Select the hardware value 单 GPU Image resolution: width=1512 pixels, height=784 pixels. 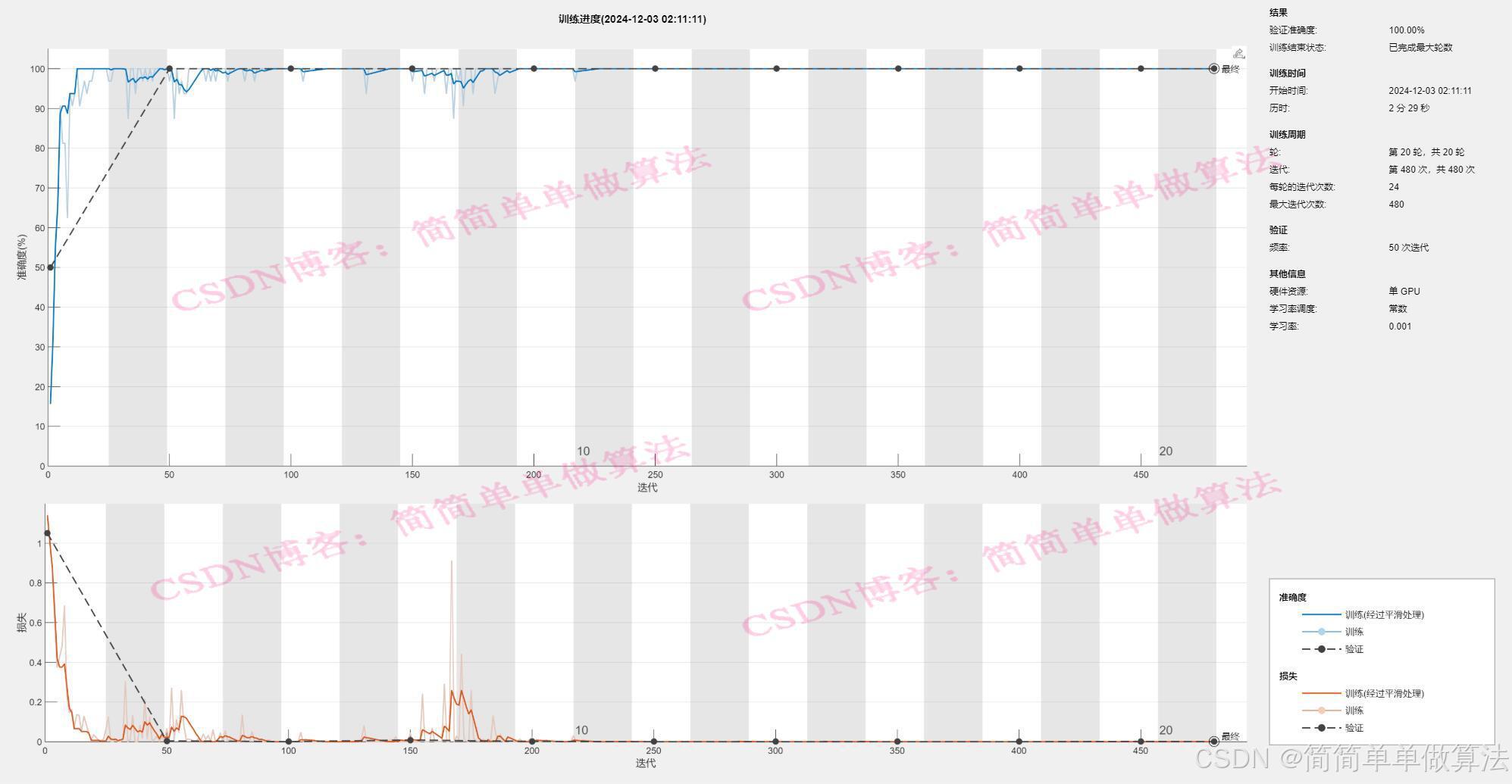(1404, 292)
